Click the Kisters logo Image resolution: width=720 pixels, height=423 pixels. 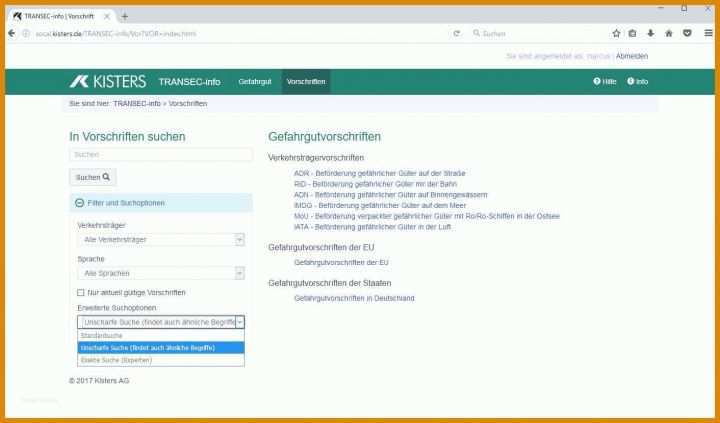click(x=108, y=82)
